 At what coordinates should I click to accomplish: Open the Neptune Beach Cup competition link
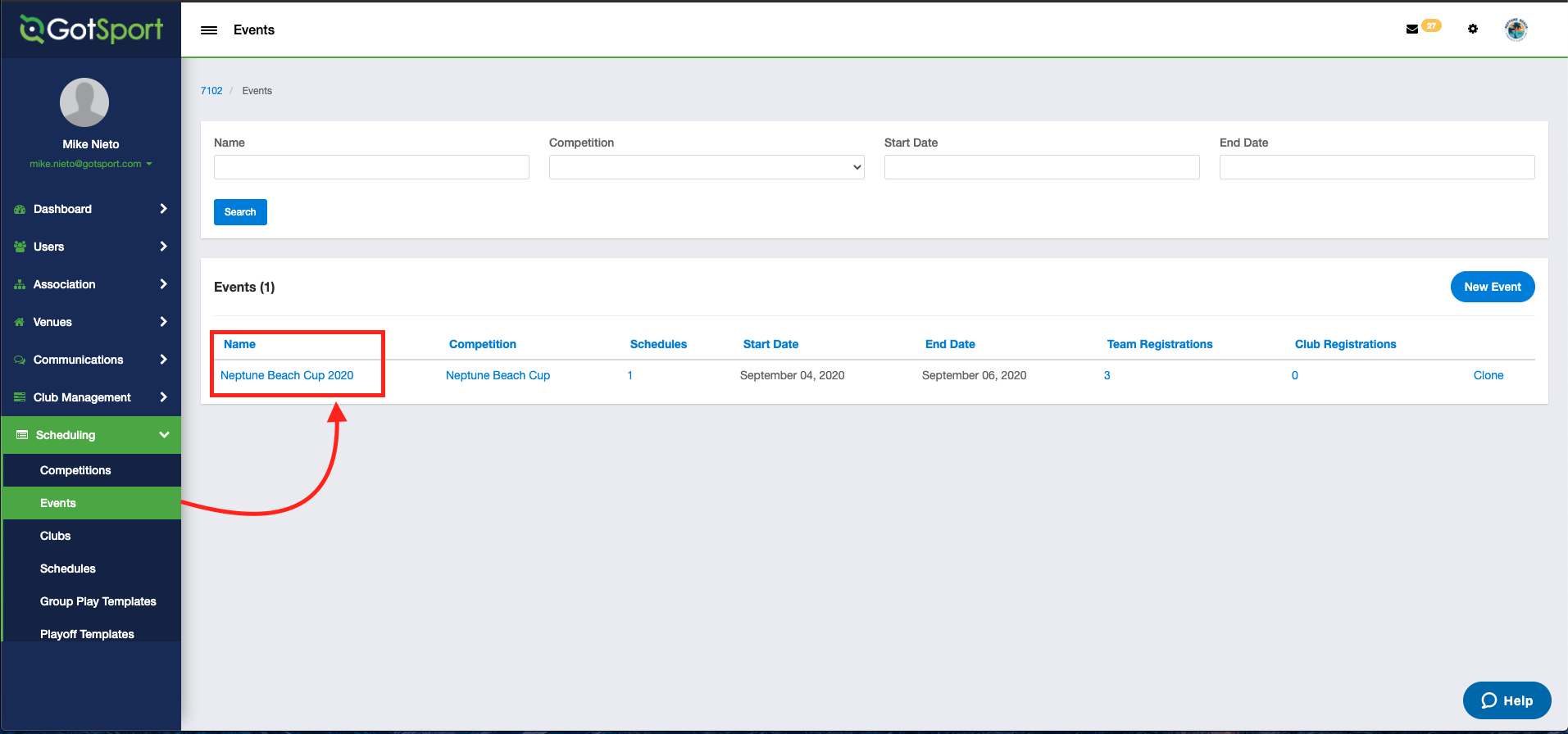click(x=498, y=375)
